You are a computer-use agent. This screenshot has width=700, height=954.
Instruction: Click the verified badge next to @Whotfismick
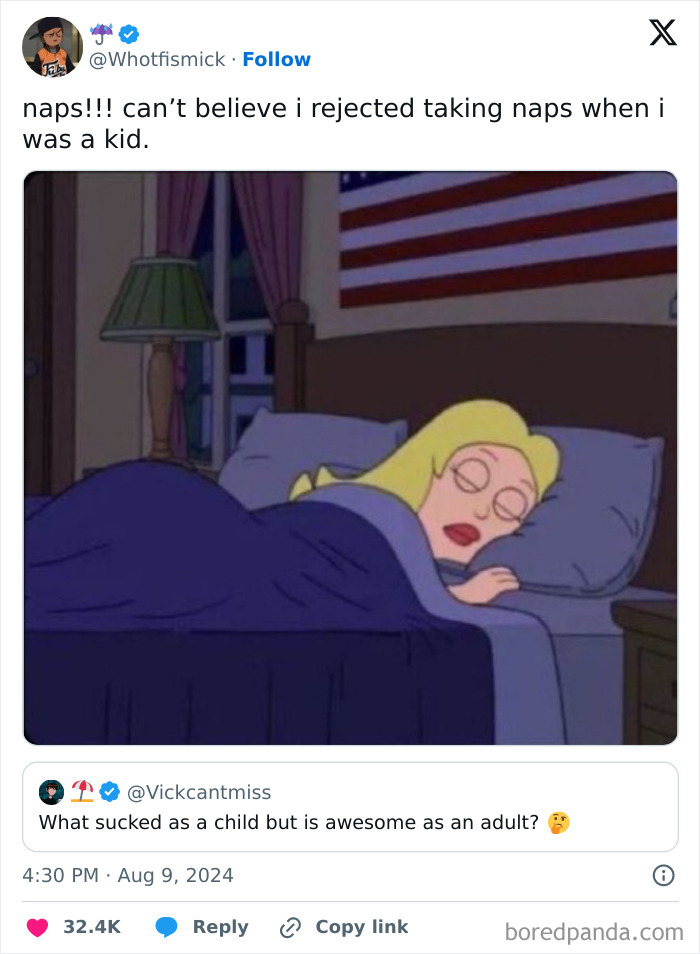pos(129,33)
